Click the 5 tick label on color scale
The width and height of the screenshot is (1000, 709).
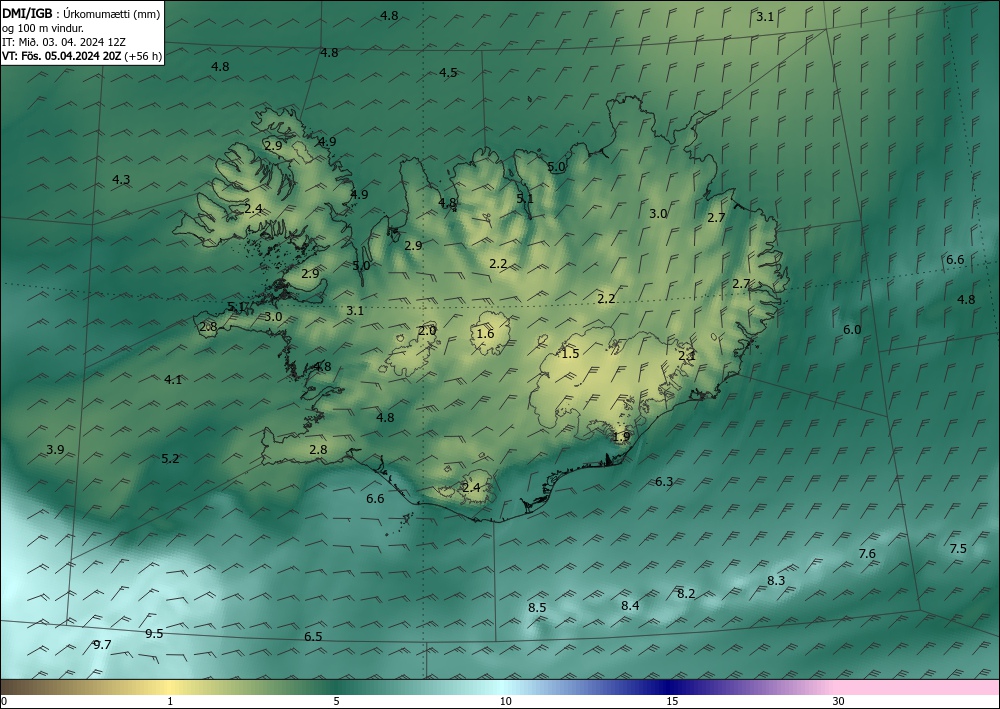coord(336,701)
